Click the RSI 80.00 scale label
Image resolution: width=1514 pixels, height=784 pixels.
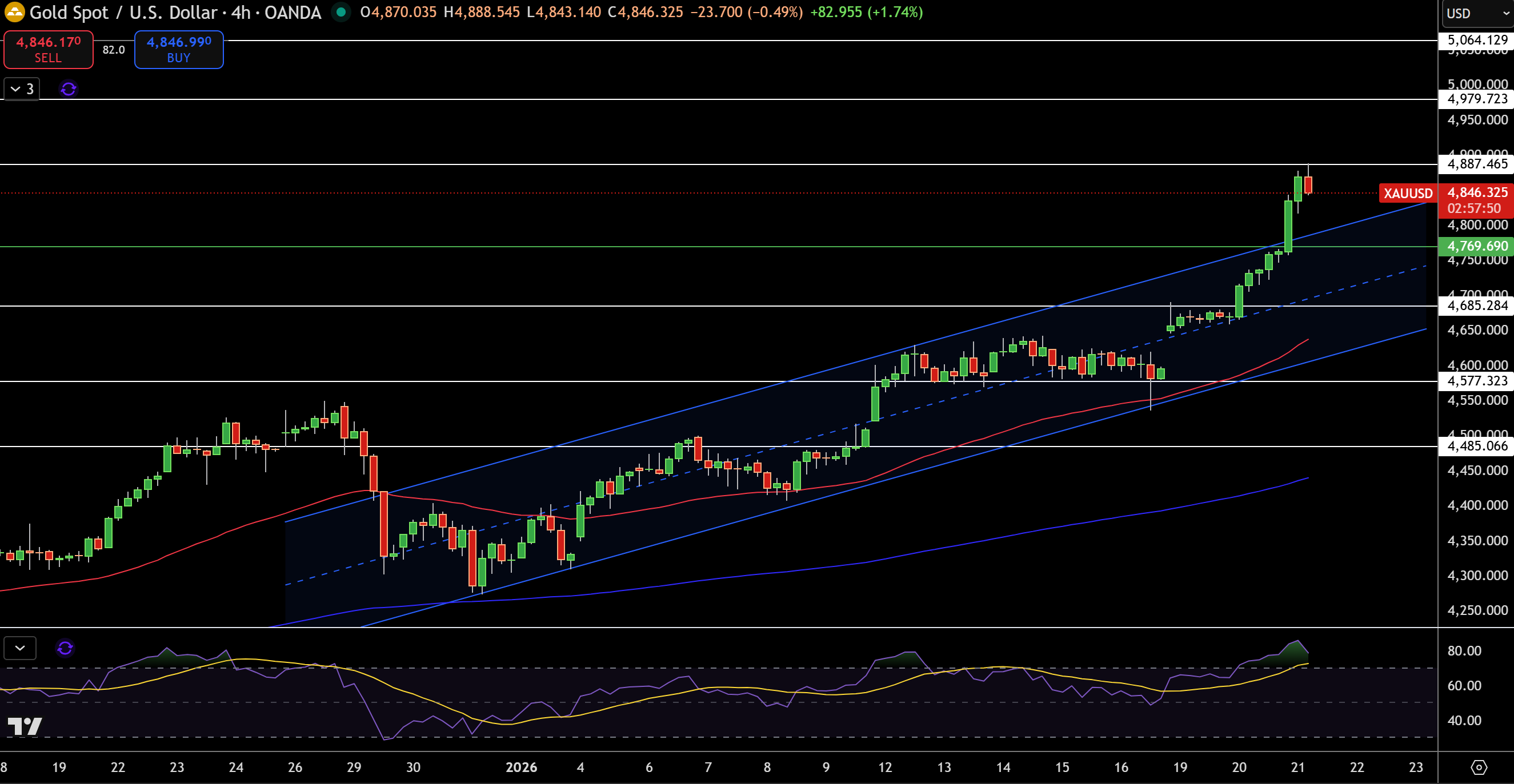(x=1464, y=651)
